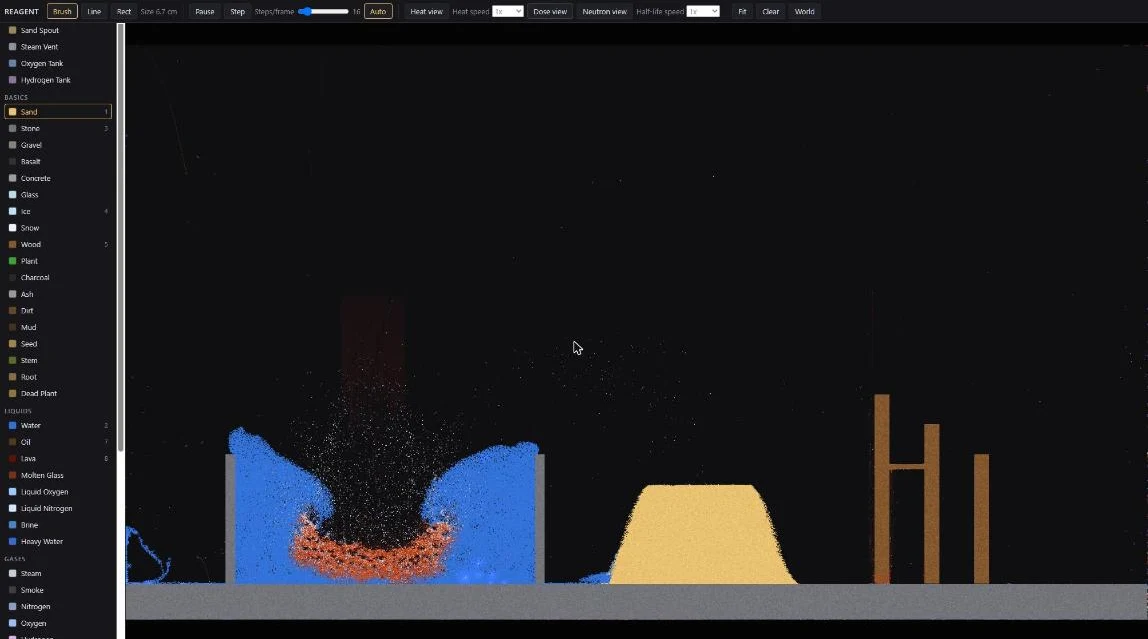Select Oxygen Tank material
Image resolution: width=1148 pixels, height=639 pixels.
(58, 64)
